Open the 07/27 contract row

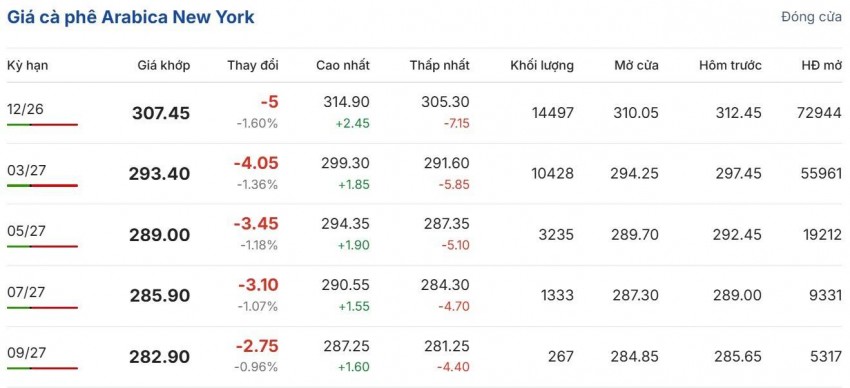pyautogui.click(x=425, y=296)
